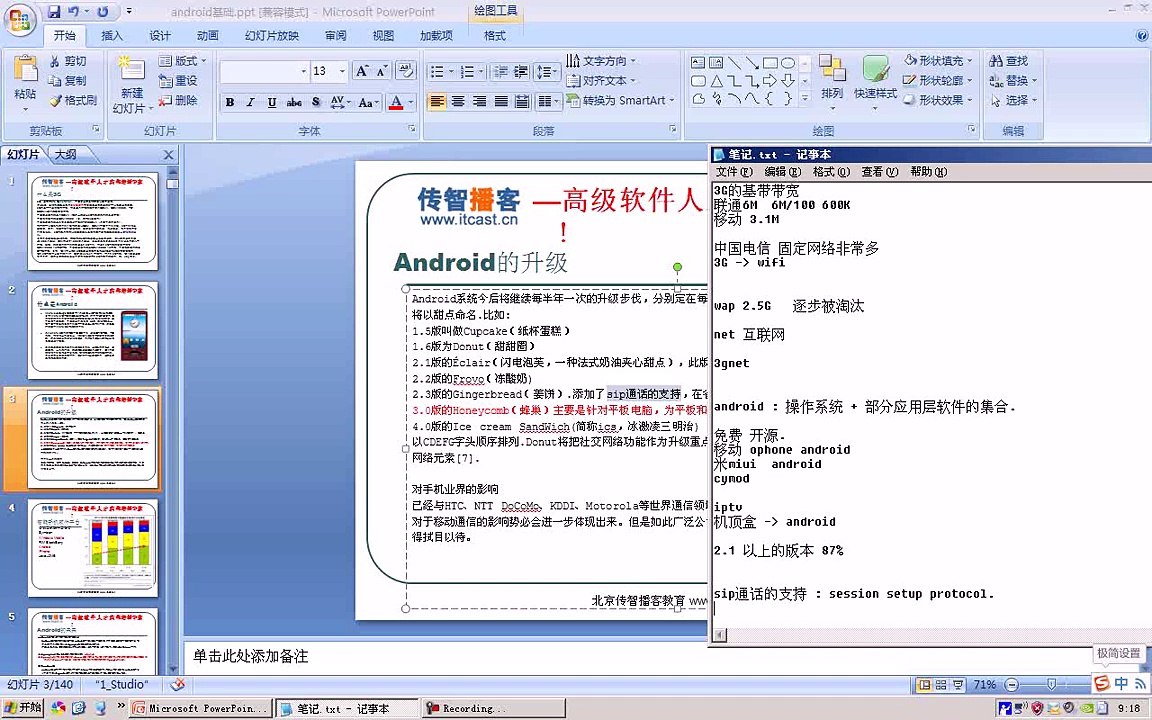
Task: Justify text in paragraph group
Action: click(500, 101)
